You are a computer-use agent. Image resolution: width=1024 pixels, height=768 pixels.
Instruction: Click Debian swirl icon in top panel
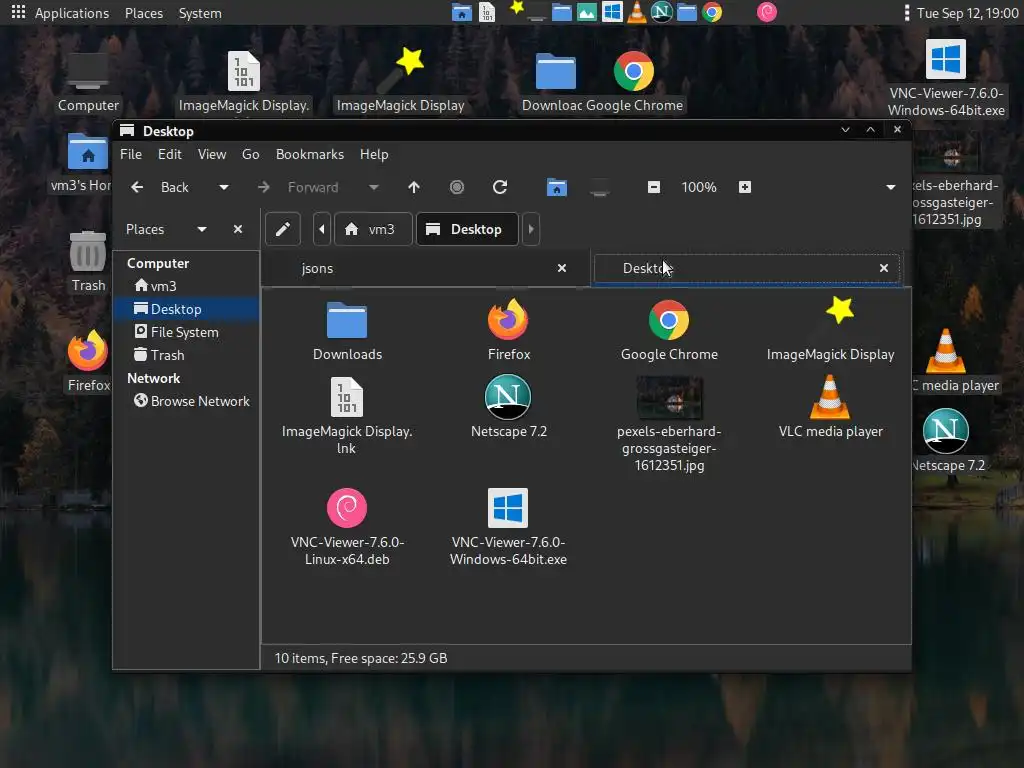(767, 12)
